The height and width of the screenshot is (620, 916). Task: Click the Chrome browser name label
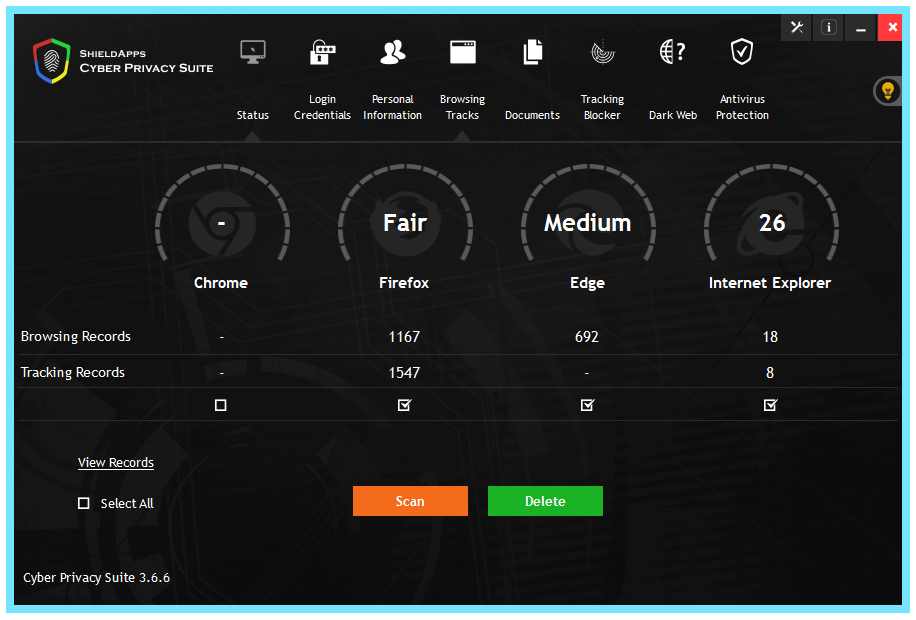221,283
